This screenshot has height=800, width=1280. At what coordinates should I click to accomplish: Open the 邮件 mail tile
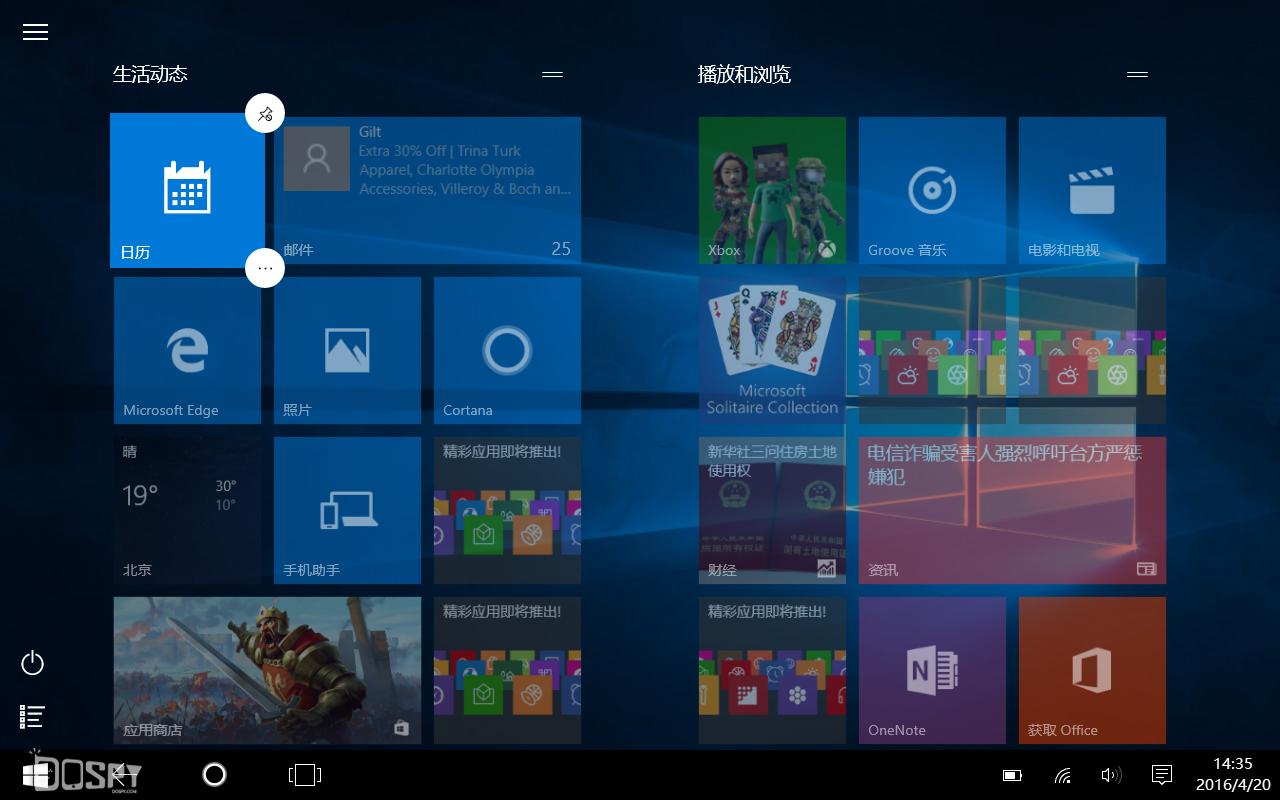pyautogui.click(x=427, y=190)
